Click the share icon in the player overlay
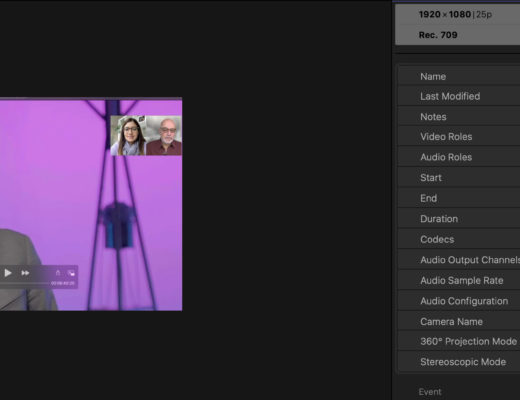The height and width of the screenshot is (400, 520). [x=58, y=273]
